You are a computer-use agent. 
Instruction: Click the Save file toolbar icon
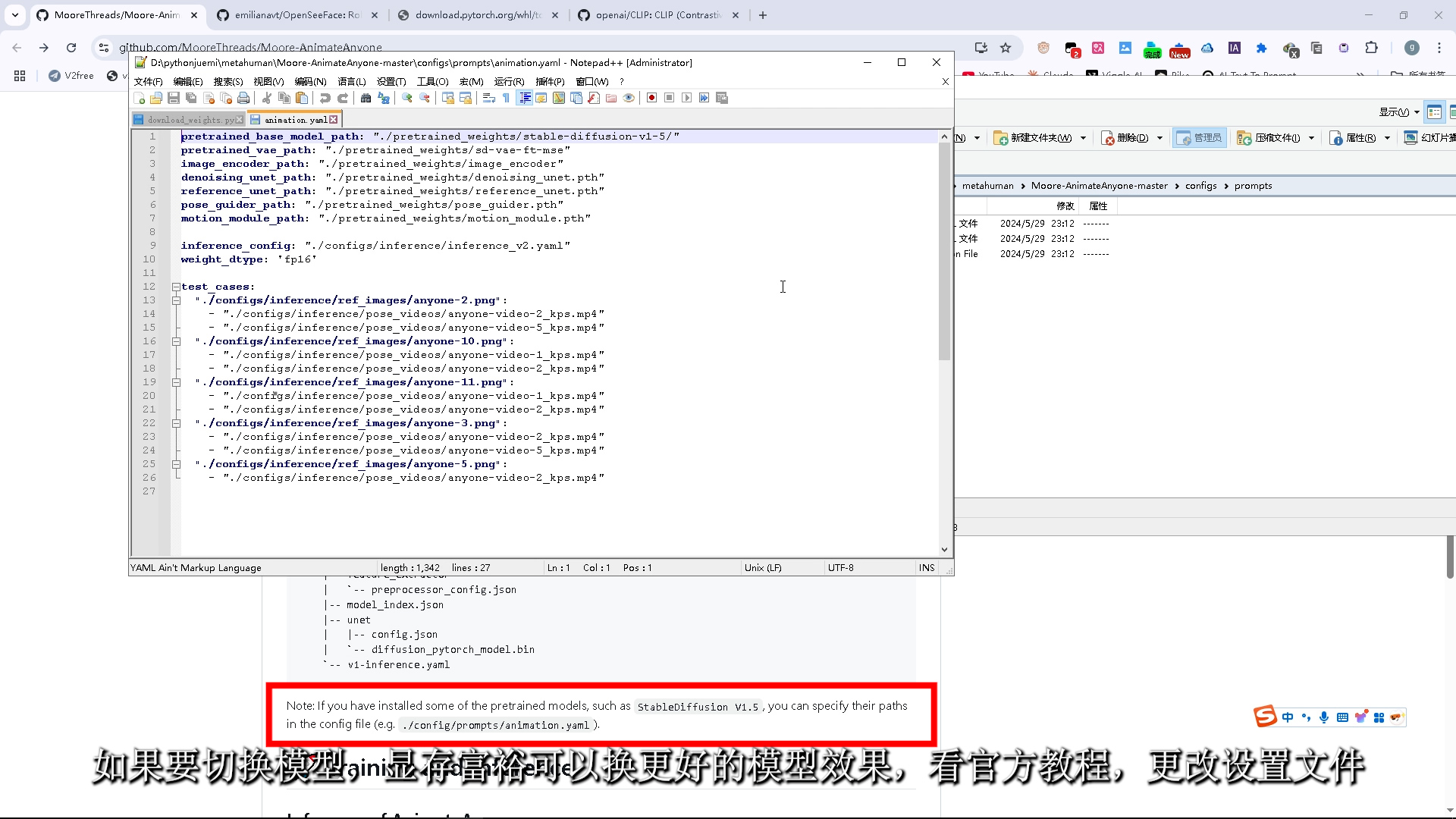[x=174, y=98]
